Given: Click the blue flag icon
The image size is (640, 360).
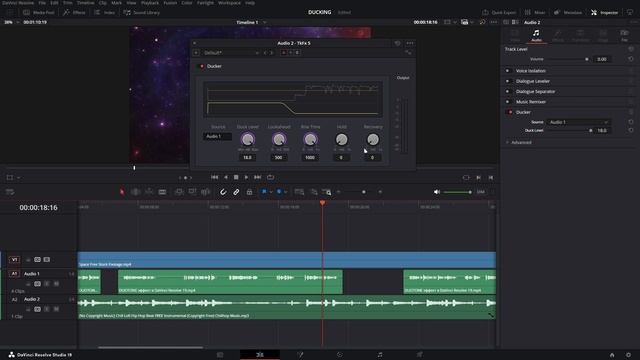Looking at the screenshot, I should coord(264,191).
